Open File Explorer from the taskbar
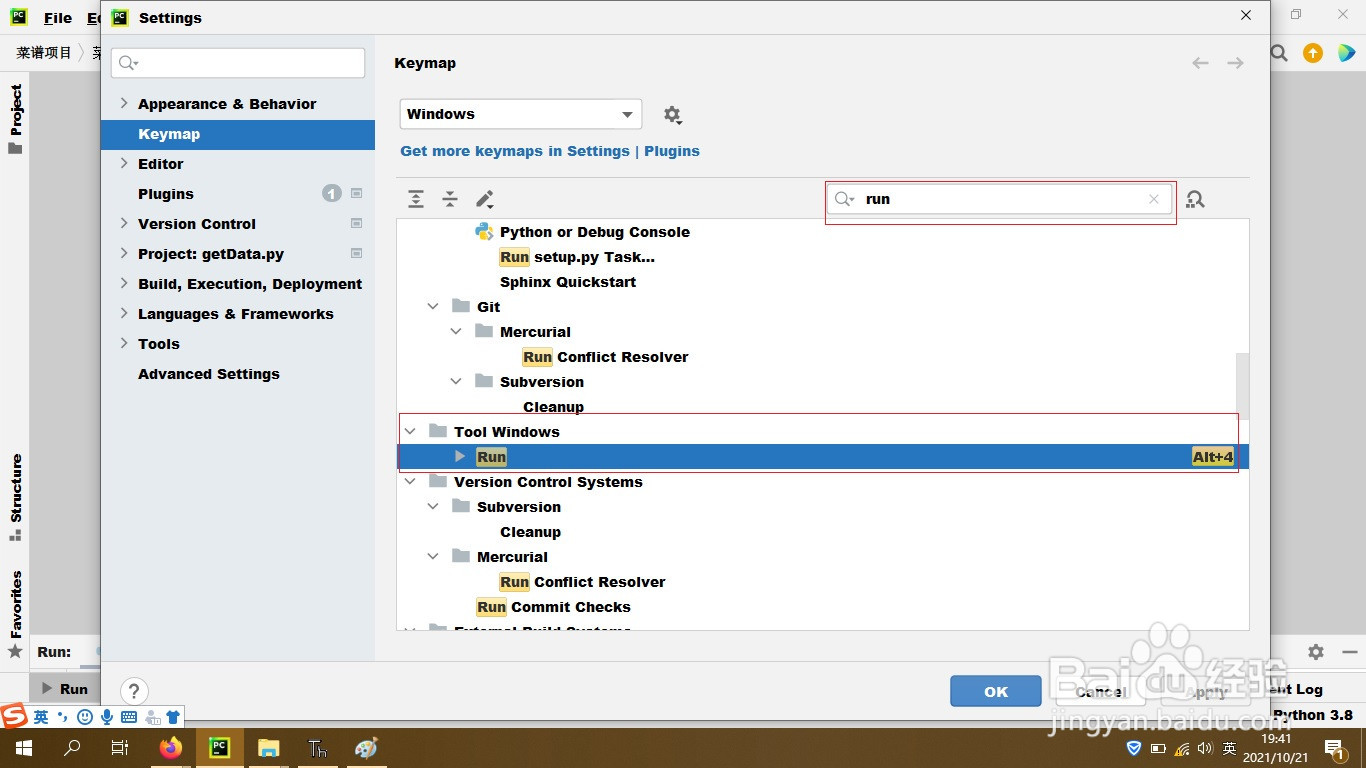This screenshot has height=768, width=1366. [268, 747]
